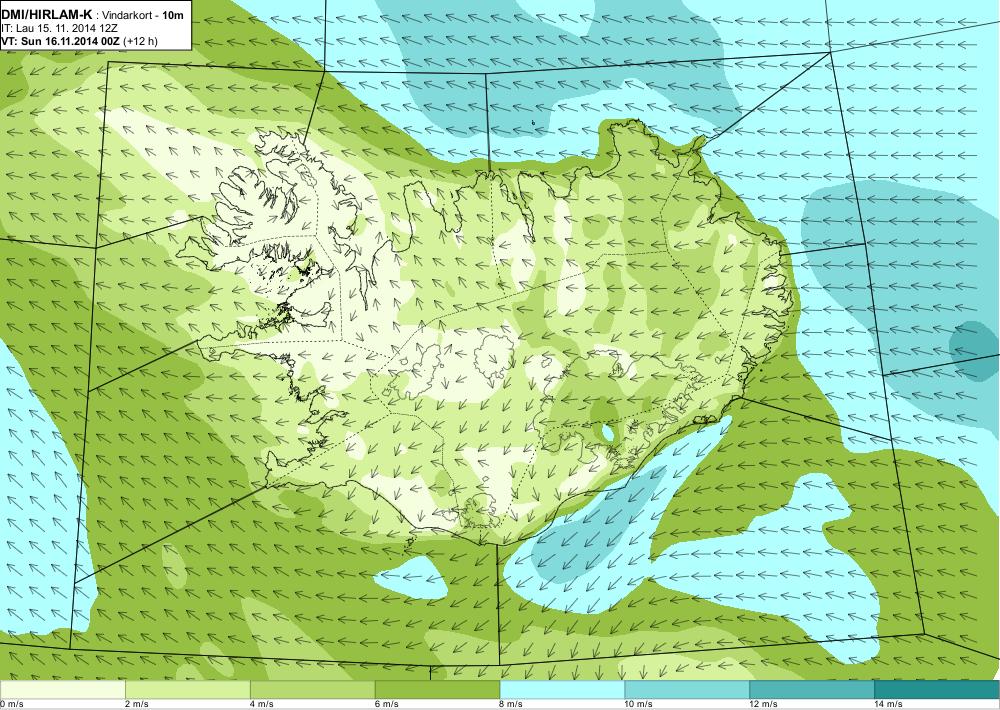
Task: Click the '10 m/s' legend label
Action: click(638, 704)
